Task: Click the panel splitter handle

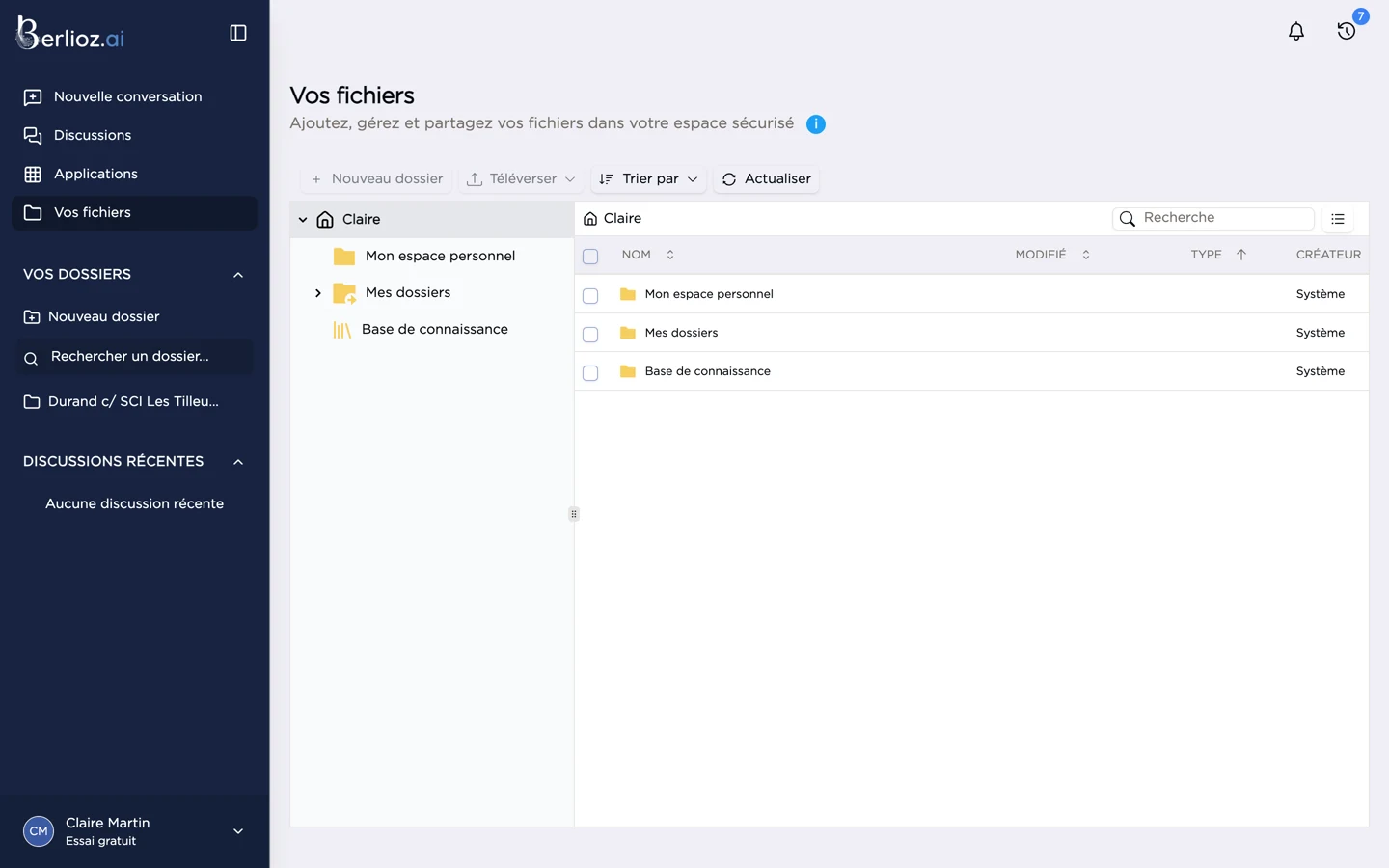Action: click(574, 514)
